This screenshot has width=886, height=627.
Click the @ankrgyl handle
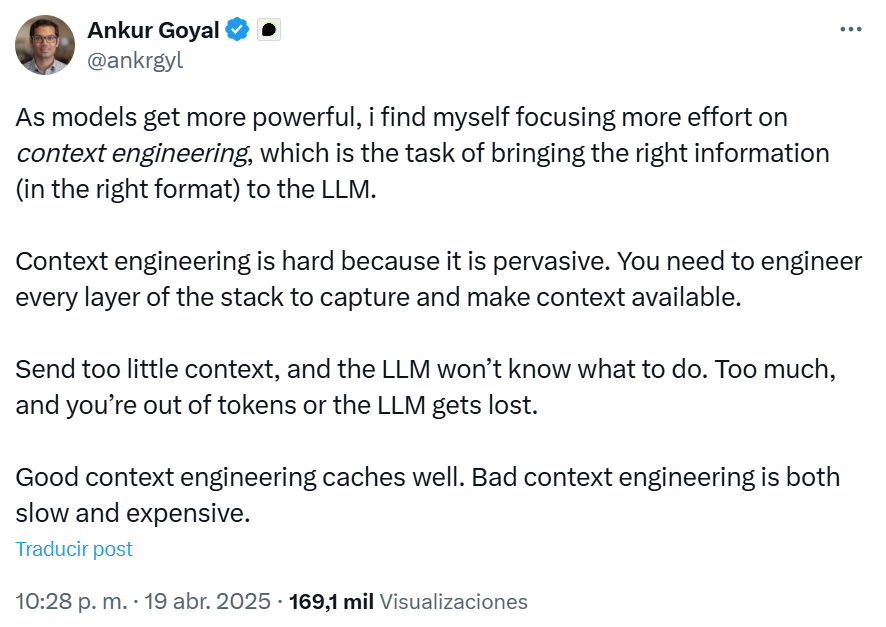coord(135,60)
